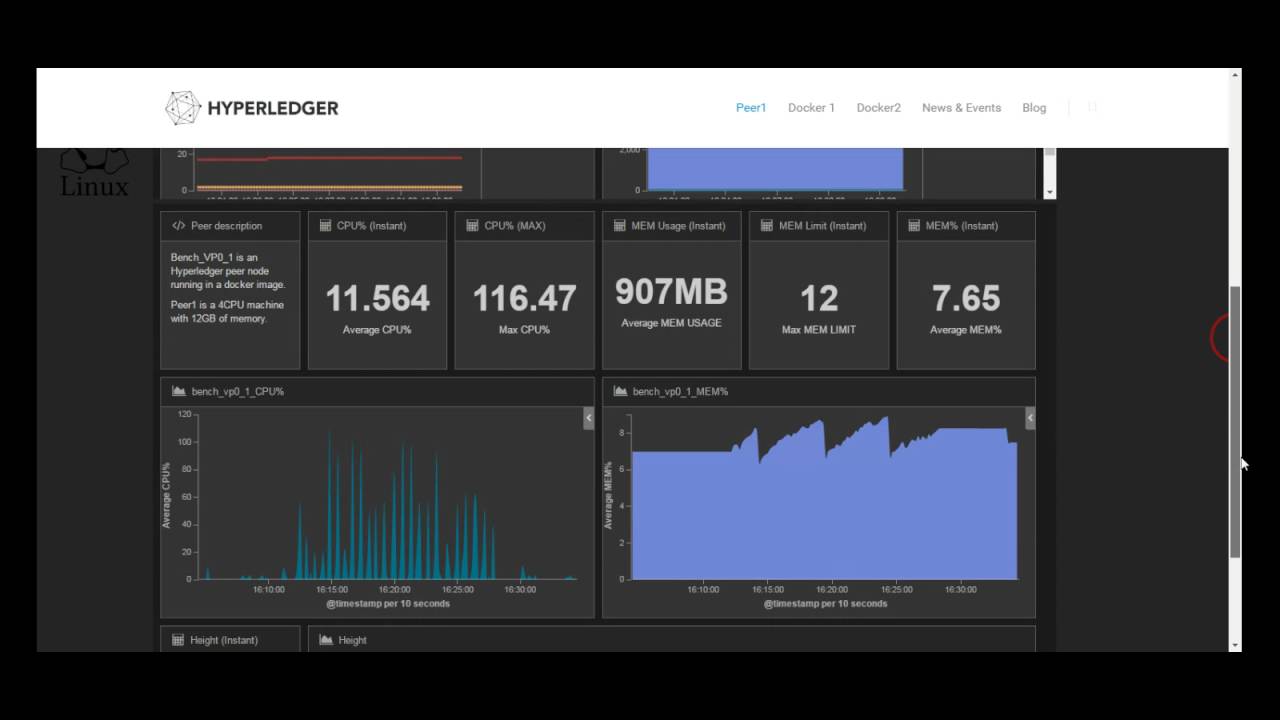Click the page vertical scrollbar thumb
The width and height of the screenshot is (1280, 720).
pyautogui.click(x=1235, y=421)
